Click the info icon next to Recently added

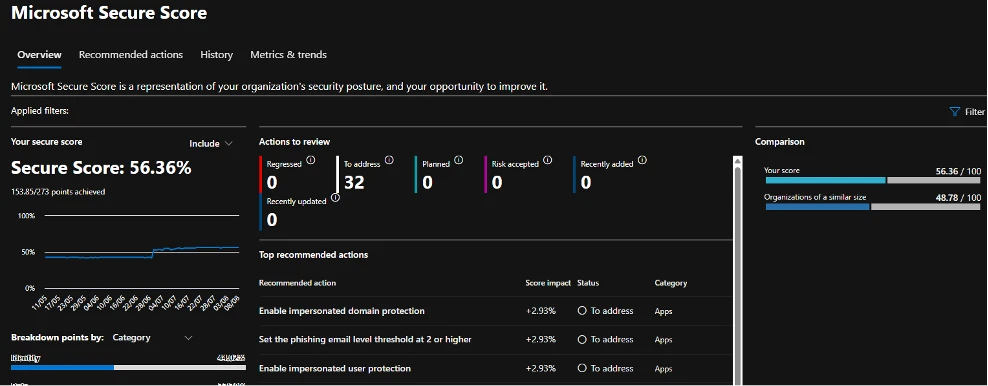click(x=643, y=160)
